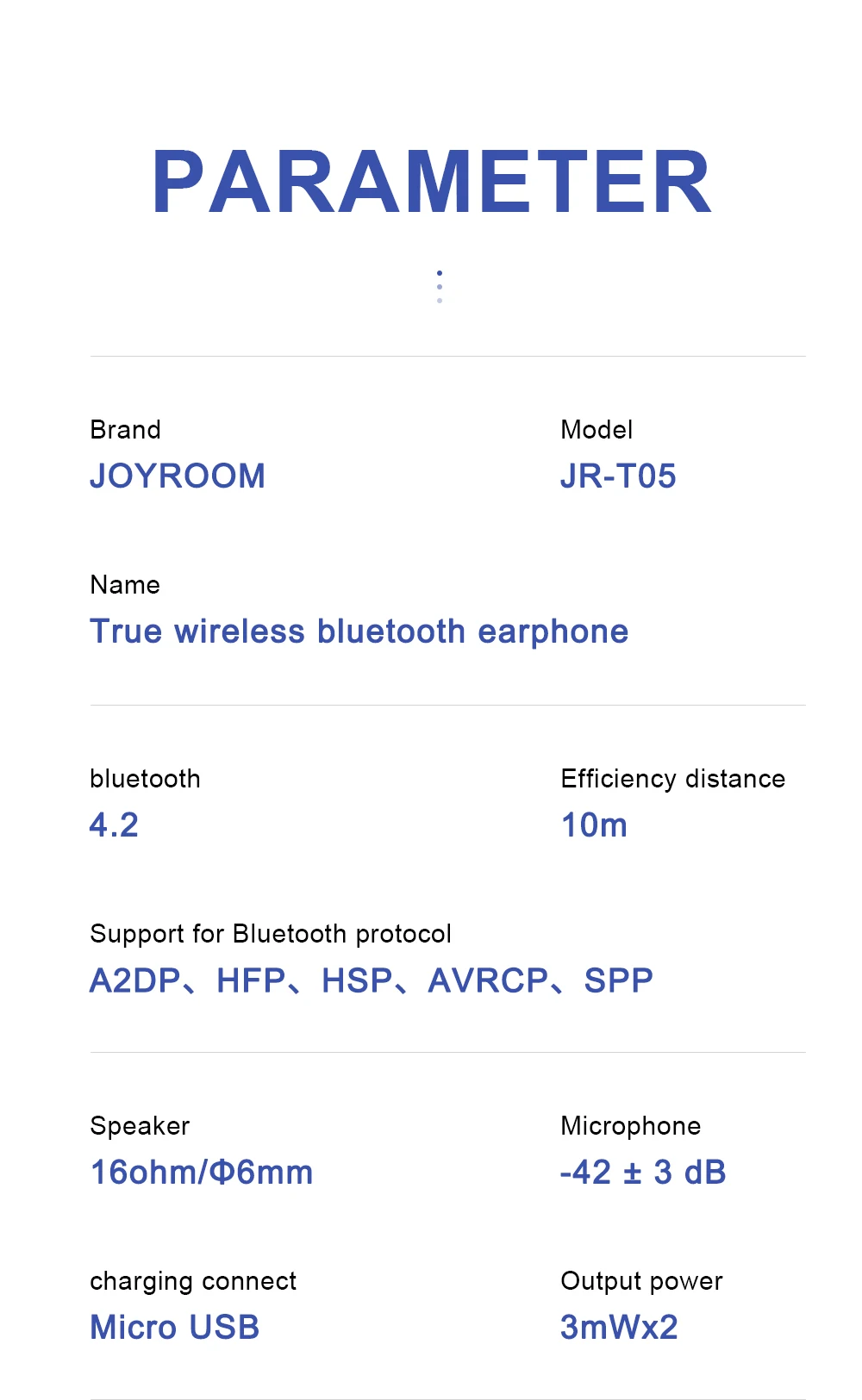This screenshot has height=1400, width=862.
Task: Click the JOYROOM brand value
Action: point(178,476)
